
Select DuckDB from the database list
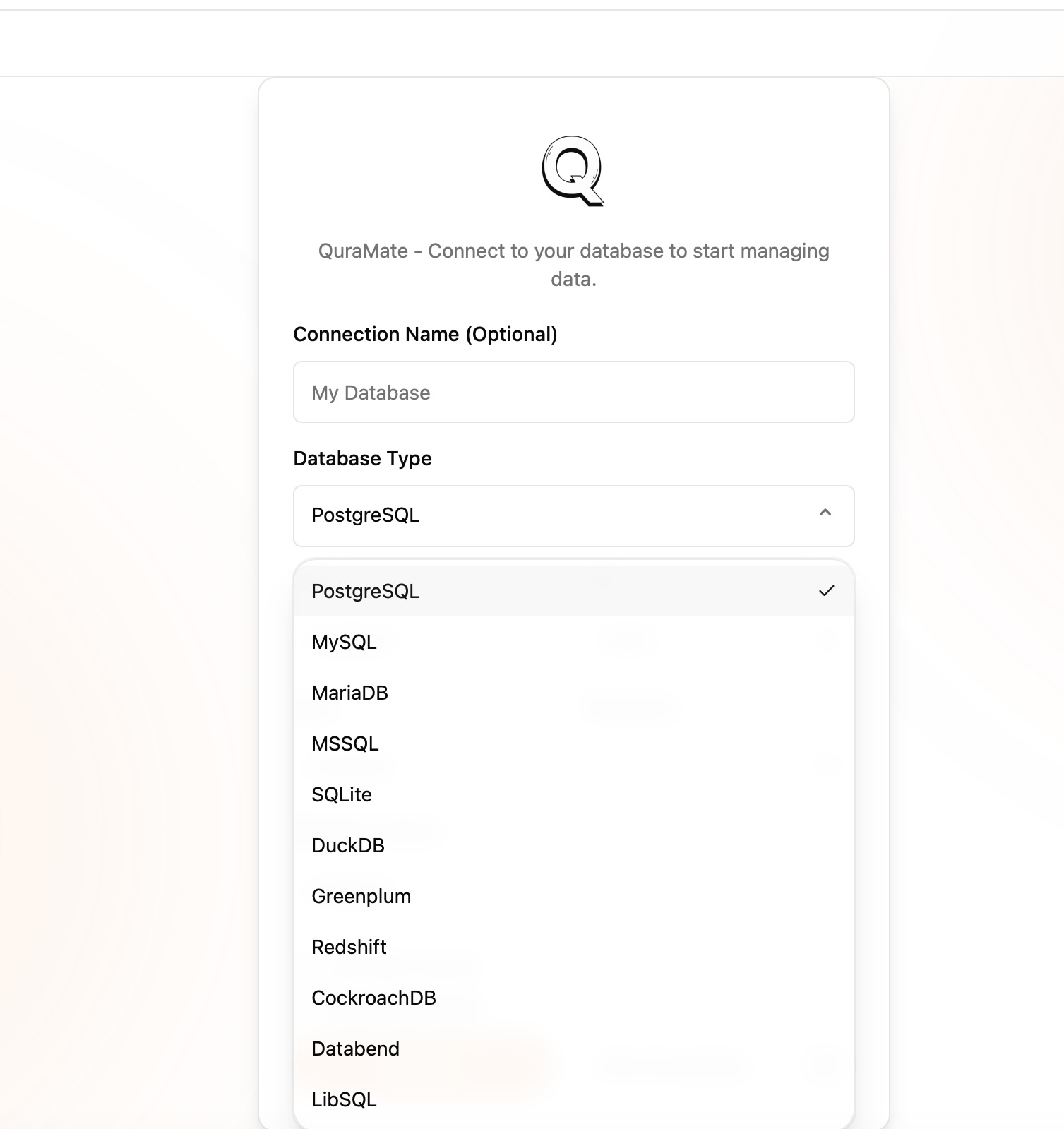(348, 844)
